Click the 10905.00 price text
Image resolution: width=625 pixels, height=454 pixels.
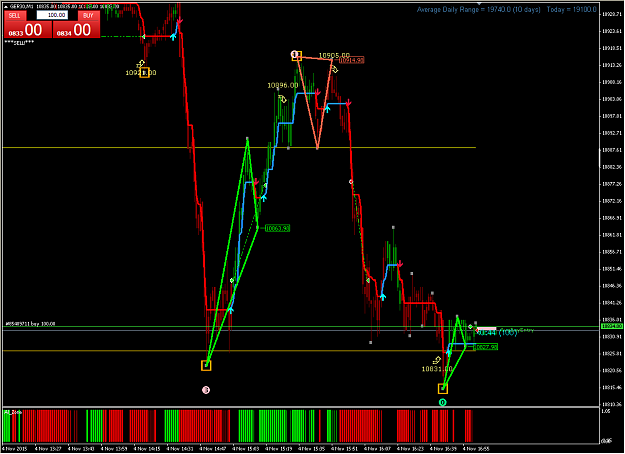click(x=334, y=55)
